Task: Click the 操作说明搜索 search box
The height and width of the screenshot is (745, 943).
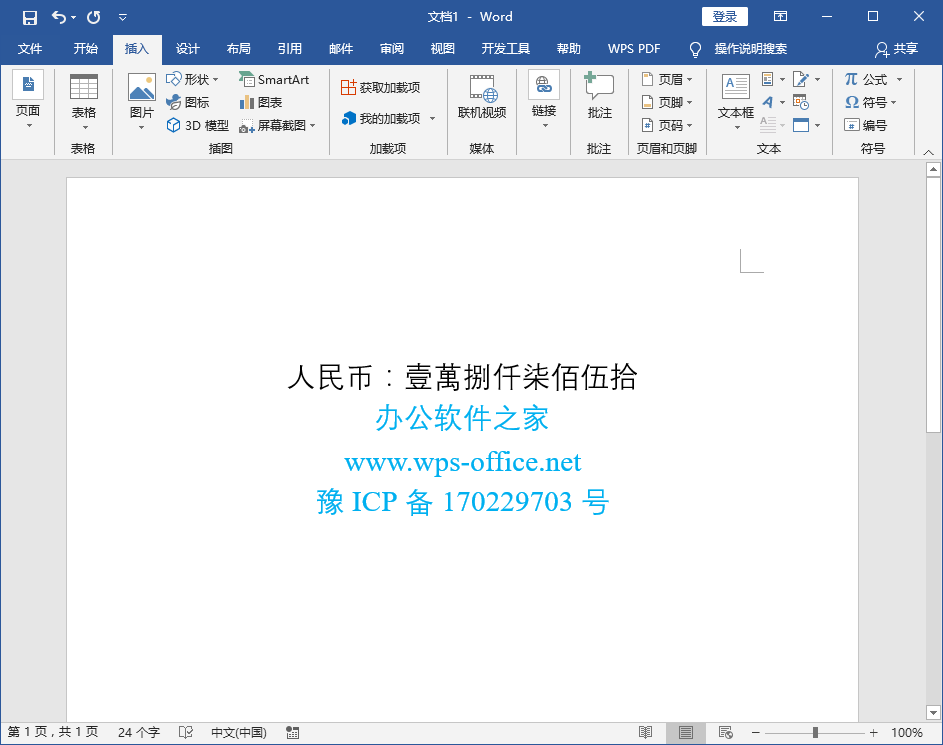Action: pos(750,49)
